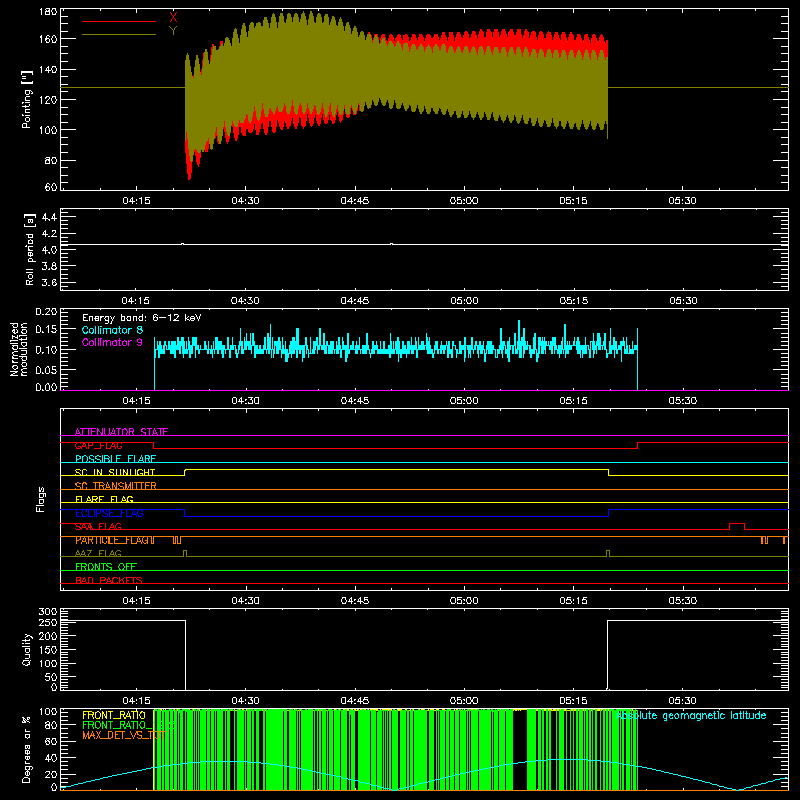800x800 pixels.
Task: Click the '300' tick on Quality axis
Action: point(48,612)
